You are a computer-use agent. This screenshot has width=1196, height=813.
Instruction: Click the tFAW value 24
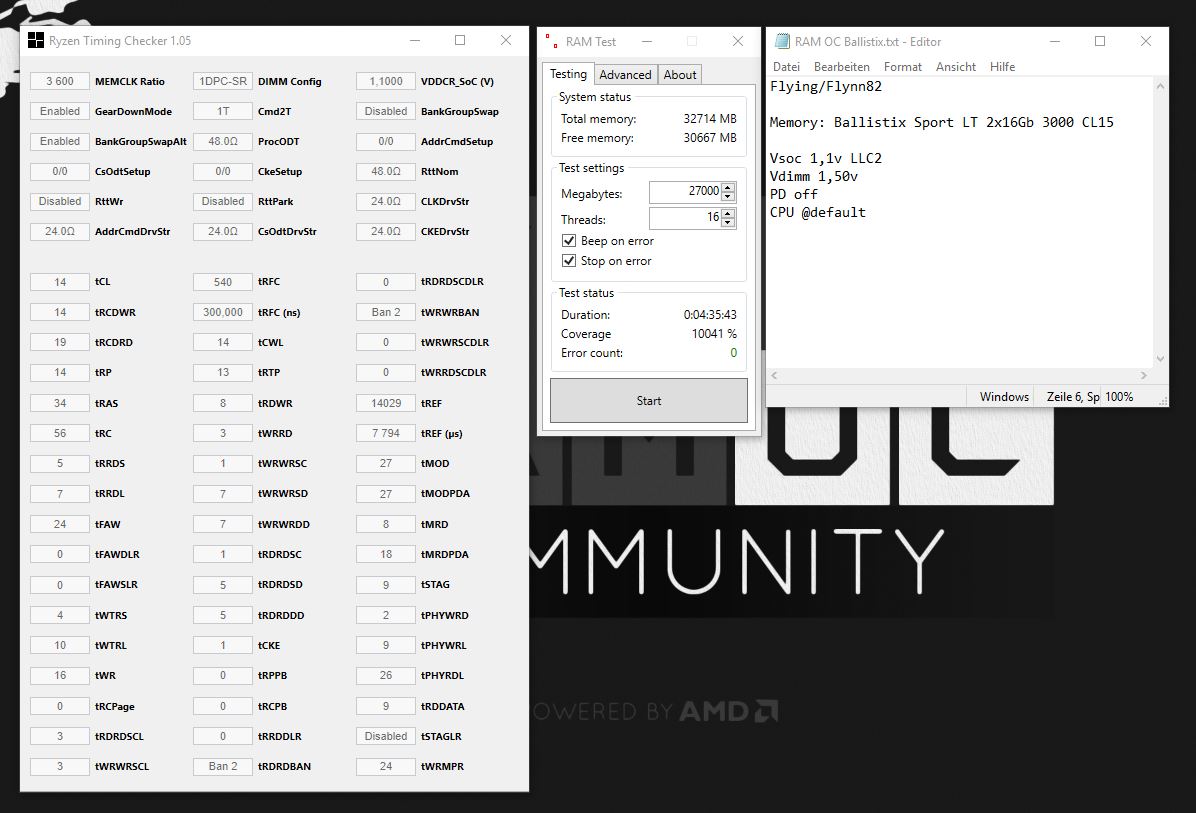click(59, 524)
